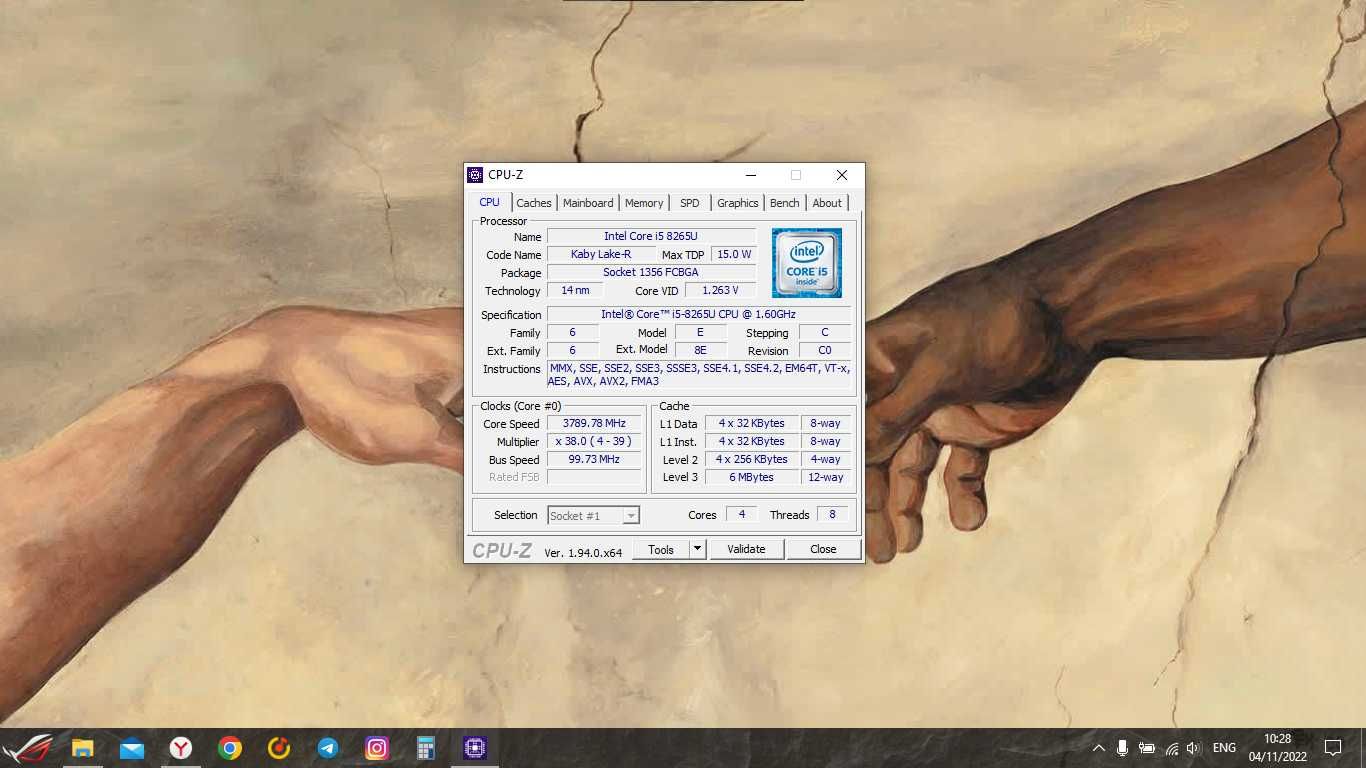Click the Level 2 value '4 x 256 KBytes'

point(752,459)
